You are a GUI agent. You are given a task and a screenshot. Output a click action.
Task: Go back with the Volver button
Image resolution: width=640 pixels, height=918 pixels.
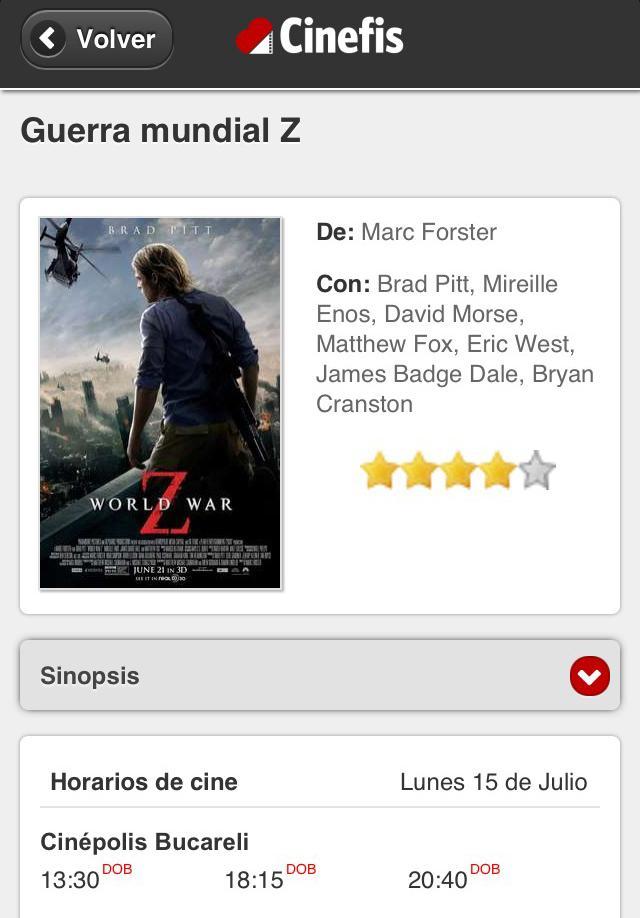coord(97,39)
